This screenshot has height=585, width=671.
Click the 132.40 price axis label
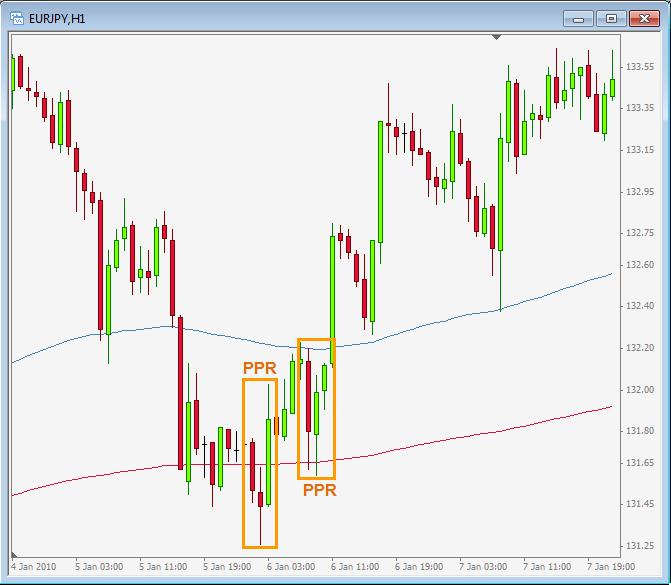[x=640, y=306]
